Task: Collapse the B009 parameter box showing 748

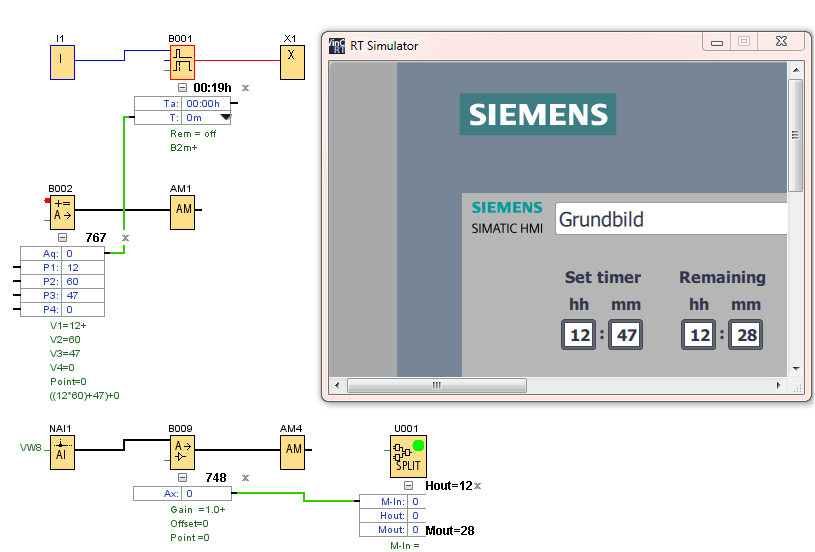Action: point(182,477)
